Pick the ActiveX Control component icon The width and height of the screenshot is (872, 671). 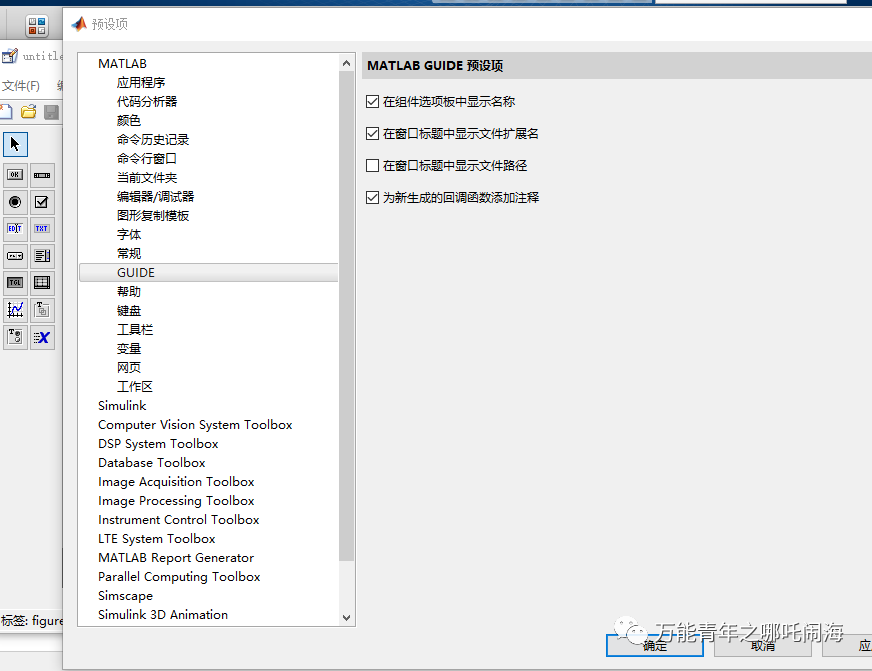42,337
